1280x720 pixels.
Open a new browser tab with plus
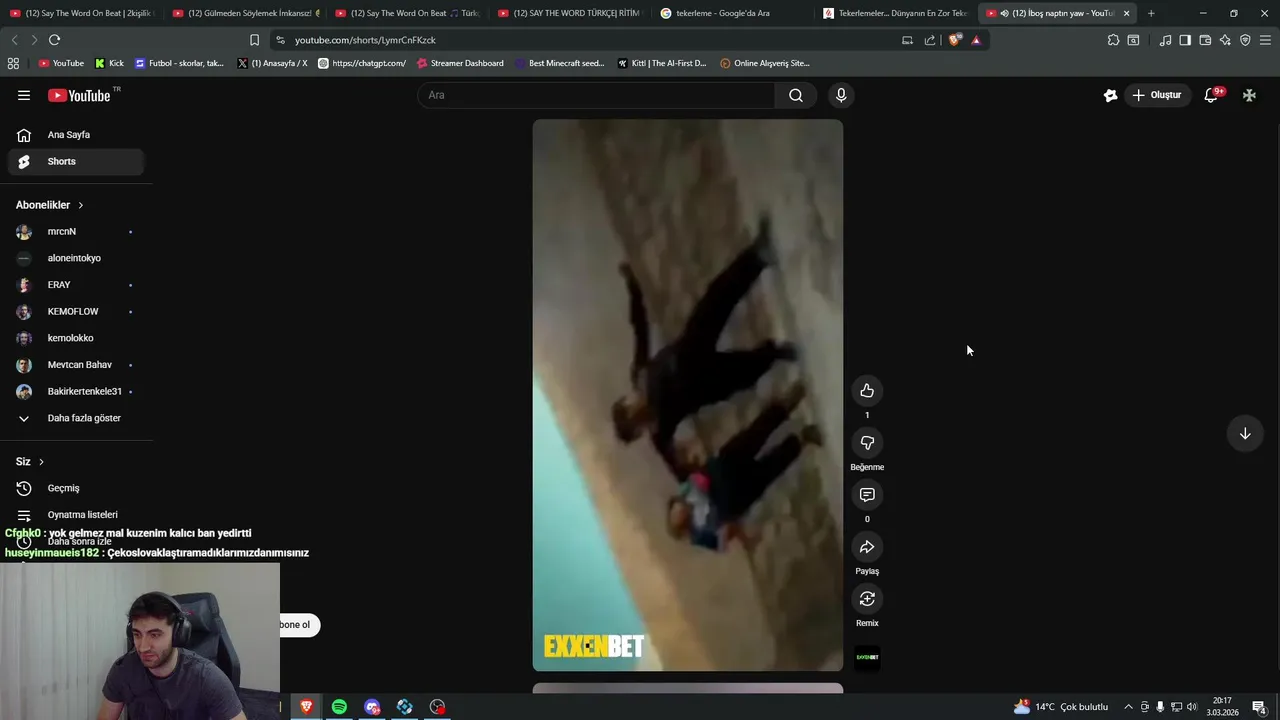[x=1151, y=13]
